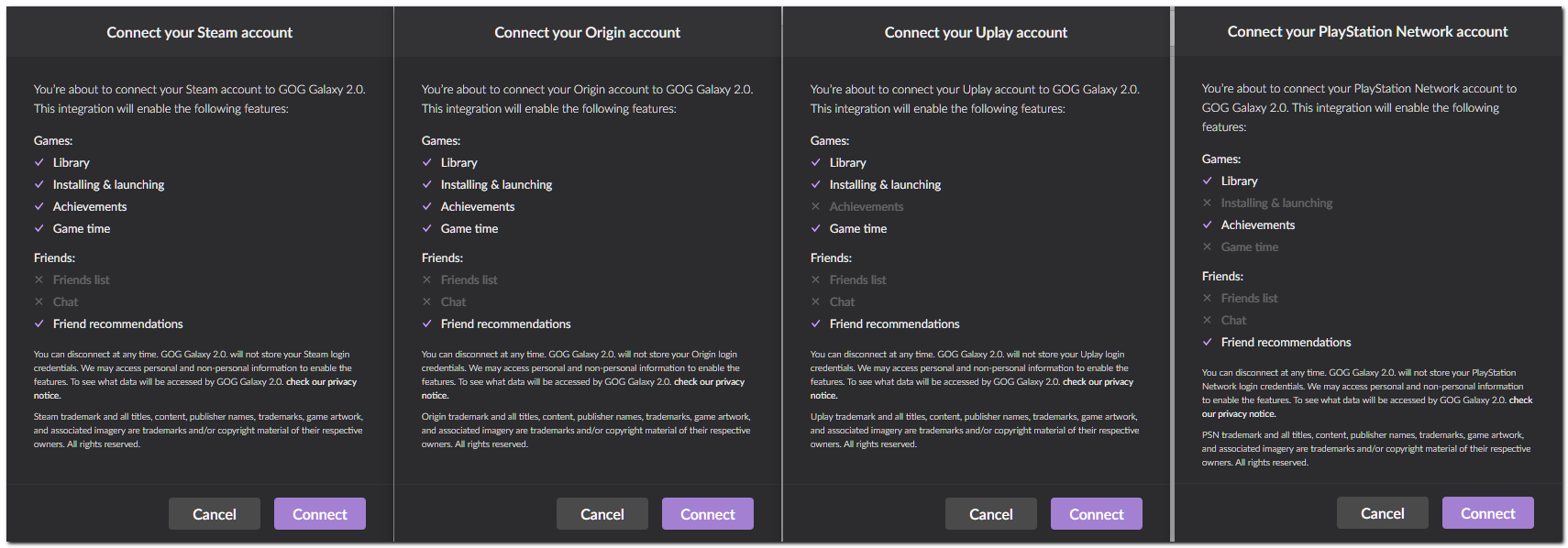Click Cancel in the Steam account dialog
The height and width of the screenshot is (548, 1568).
(214, 514)
